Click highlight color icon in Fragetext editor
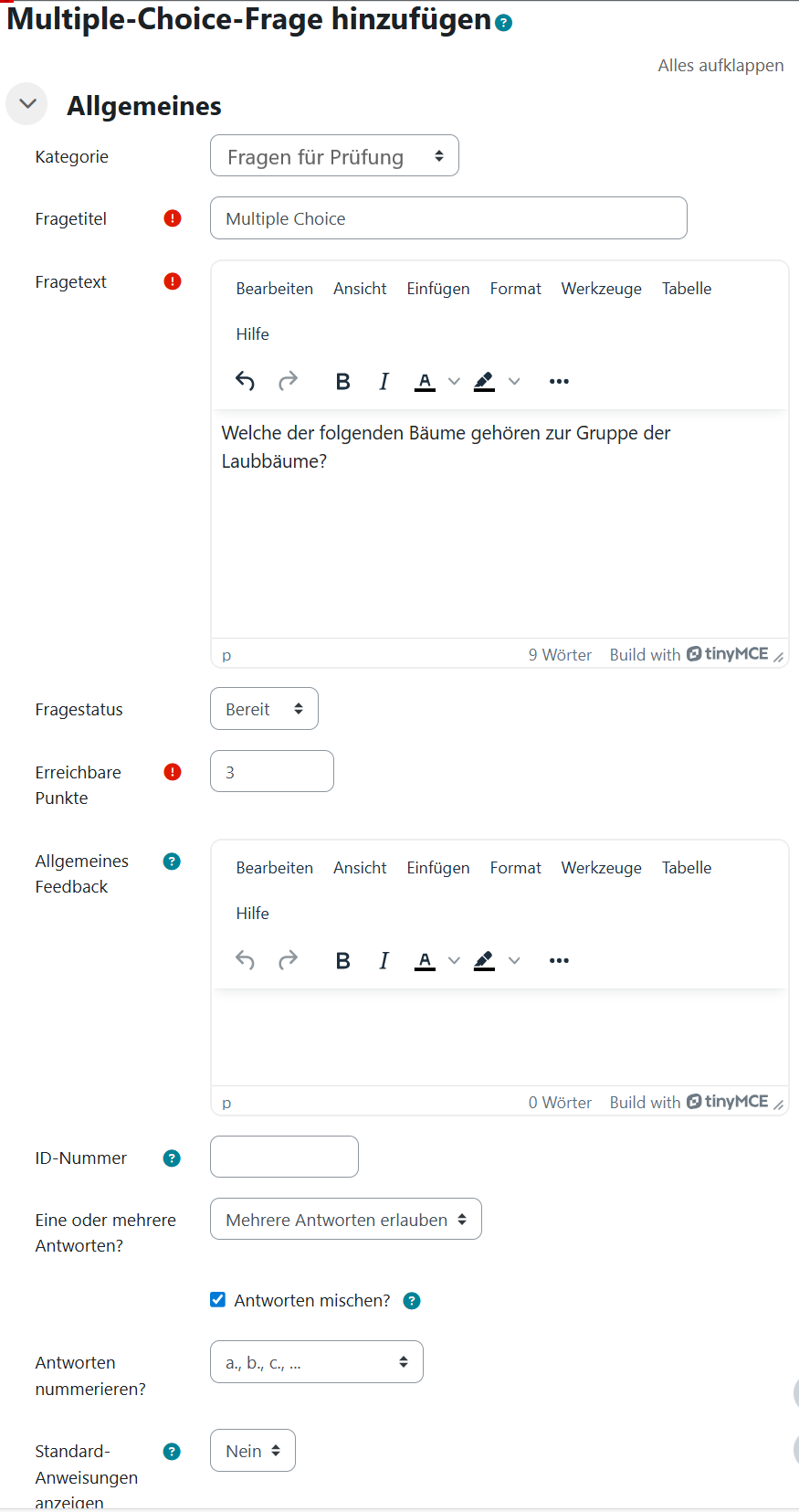 (484, 382)
